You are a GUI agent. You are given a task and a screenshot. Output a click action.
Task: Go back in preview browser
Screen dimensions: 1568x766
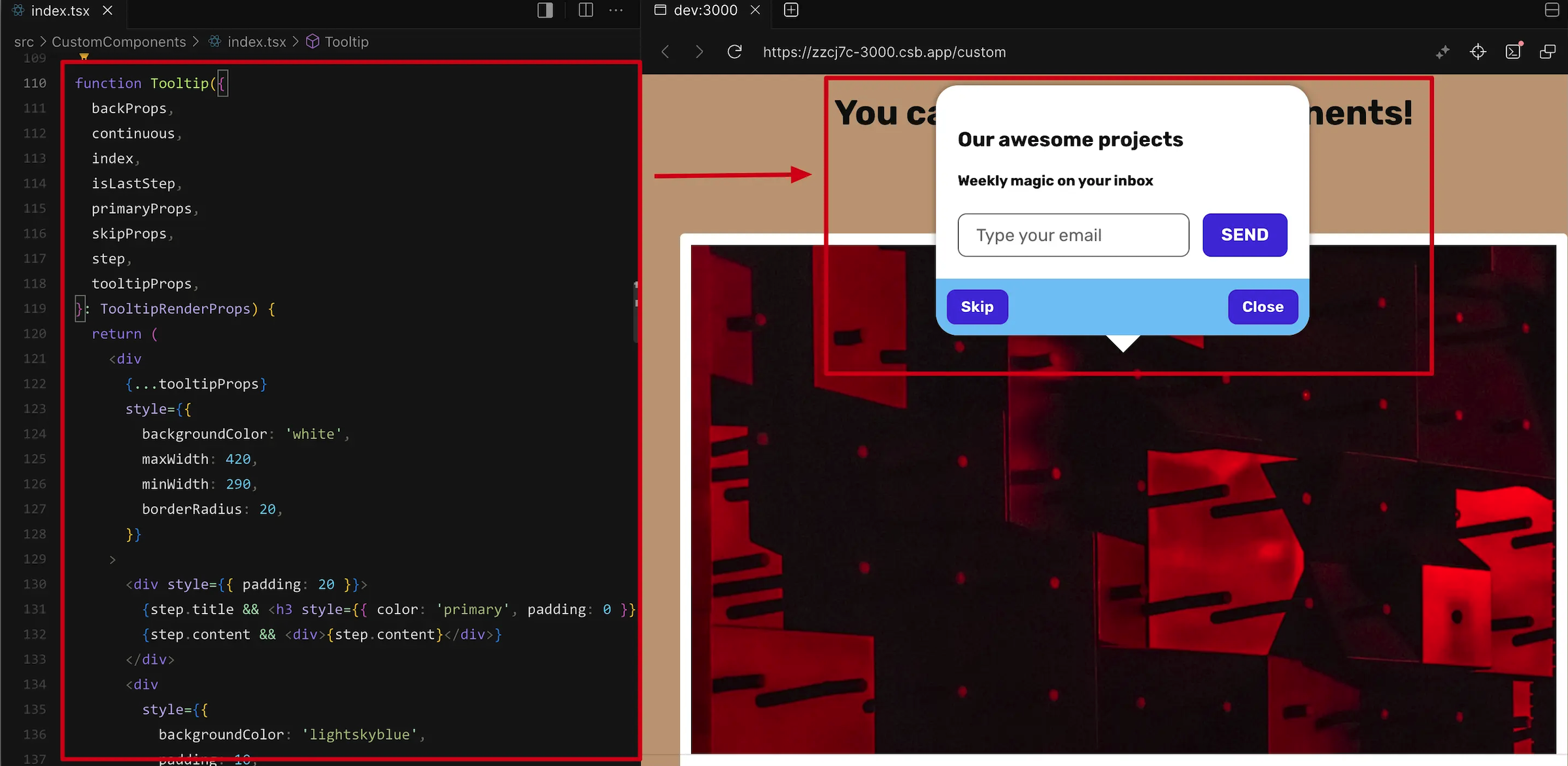coord(665,52)
